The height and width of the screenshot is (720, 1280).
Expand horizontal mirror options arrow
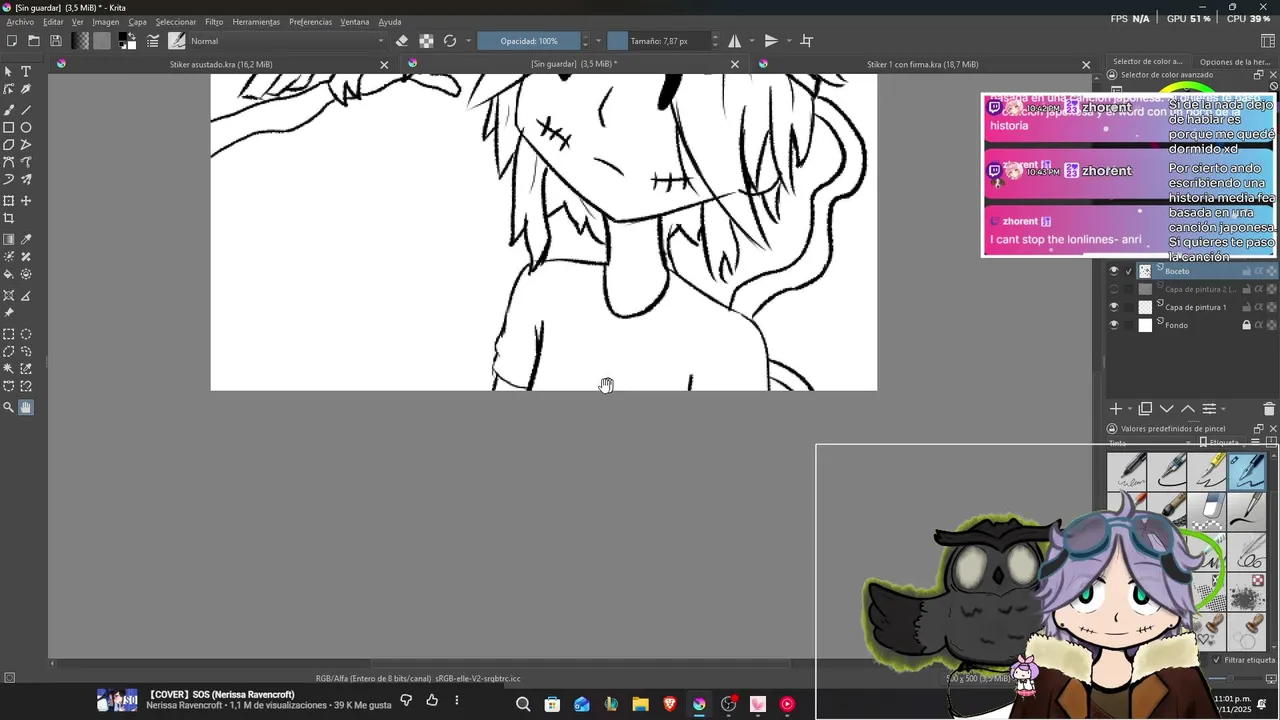coord(752,41)
